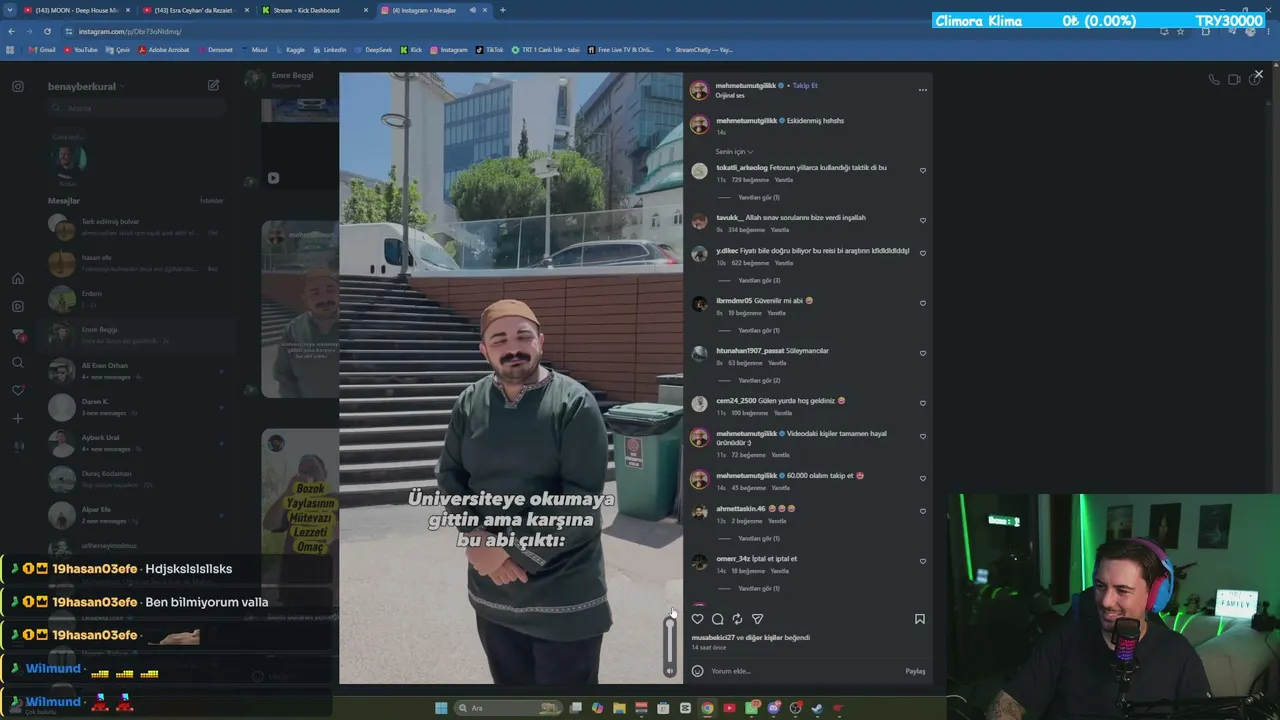Open OBS Studio from the taskbar
Viewport: 1280px width, 720px height.
point(795,708)
